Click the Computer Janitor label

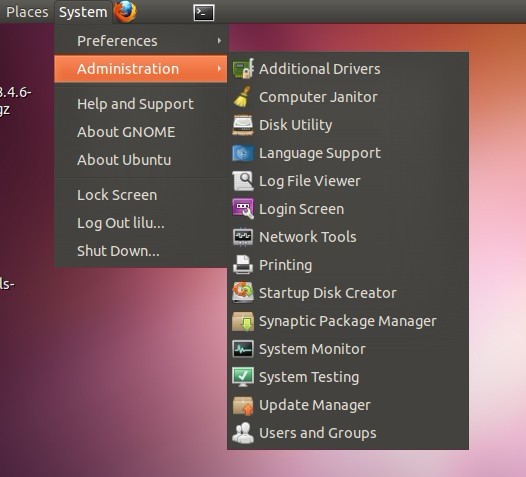[x=318, y=97]
